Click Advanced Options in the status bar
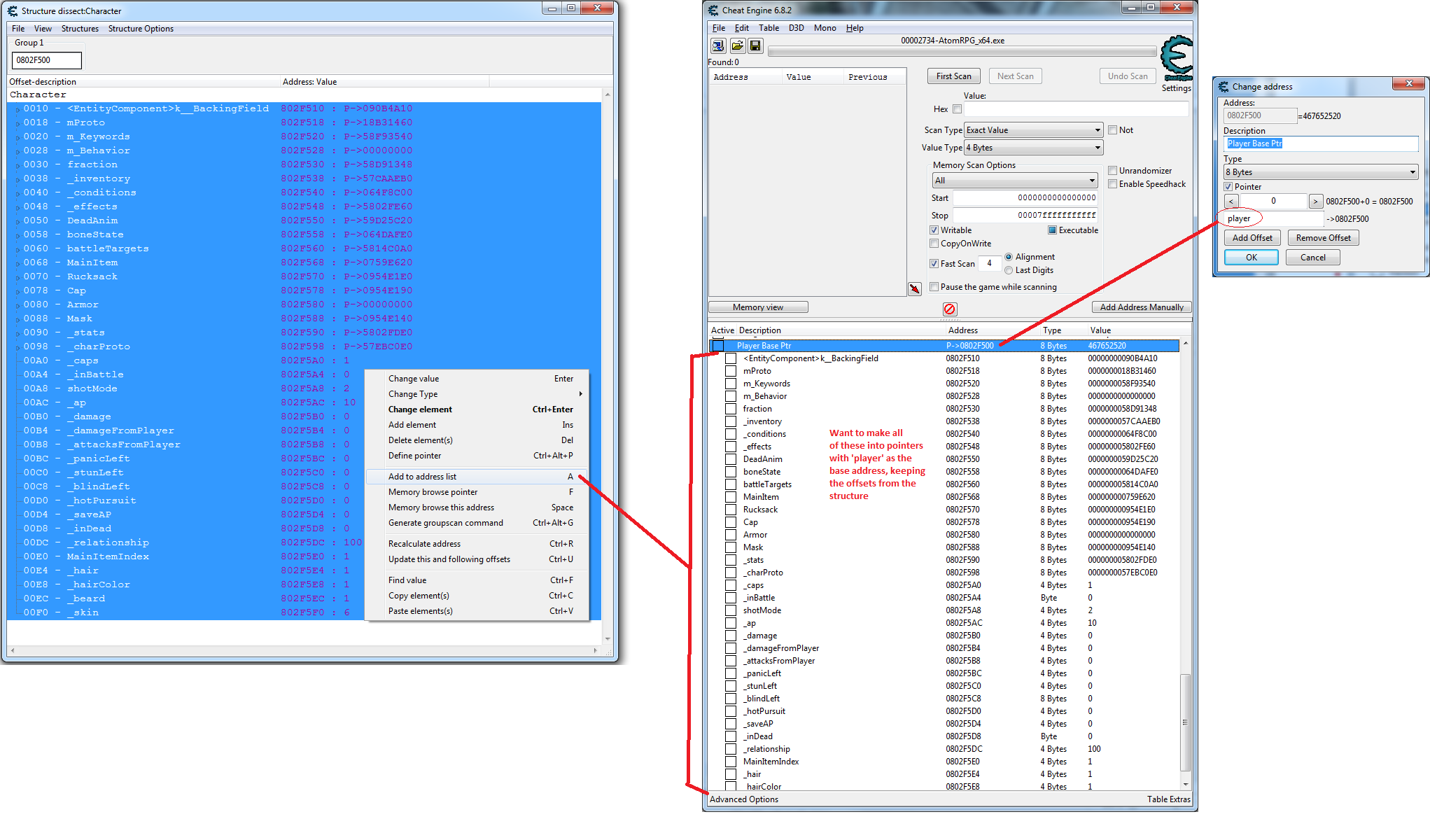Screen dimensions: 1430x840 point(744,799)
